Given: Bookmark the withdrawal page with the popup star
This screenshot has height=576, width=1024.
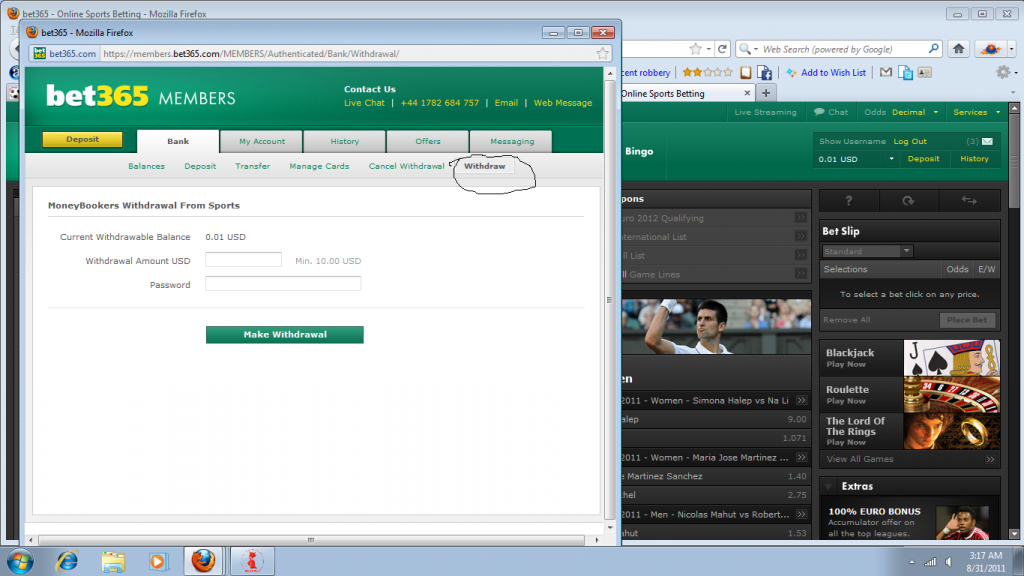Looking at the screenshot, I should coord(602,54).
